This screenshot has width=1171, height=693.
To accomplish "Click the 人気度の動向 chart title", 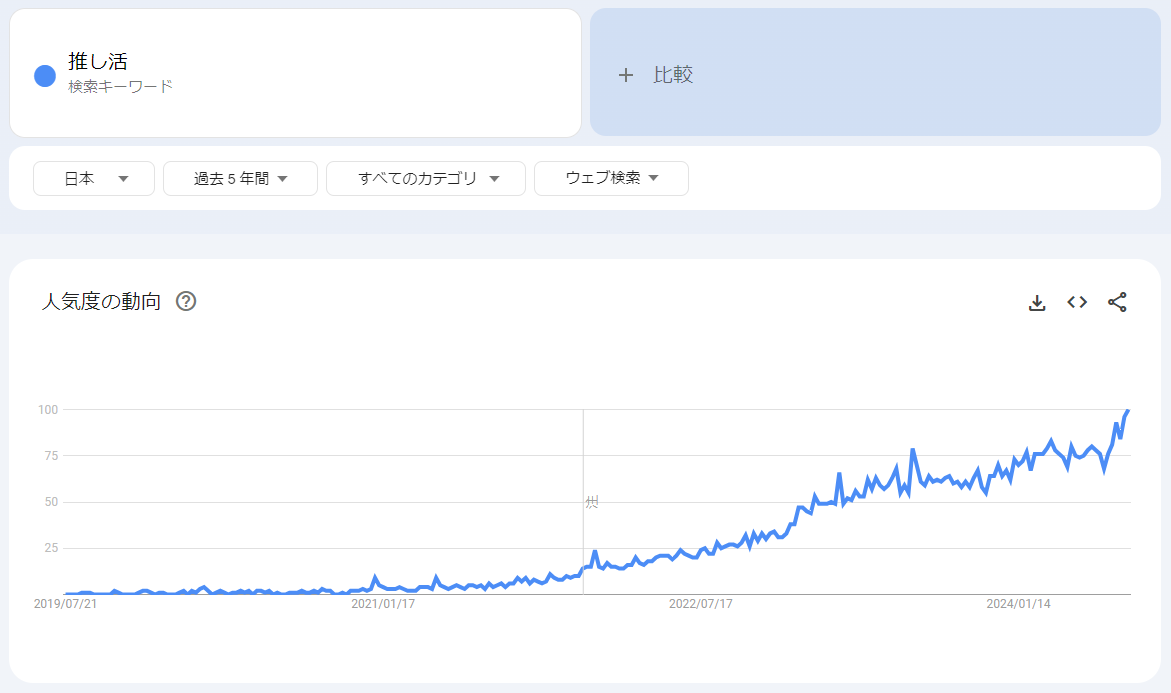I will [x=102, y=301].
